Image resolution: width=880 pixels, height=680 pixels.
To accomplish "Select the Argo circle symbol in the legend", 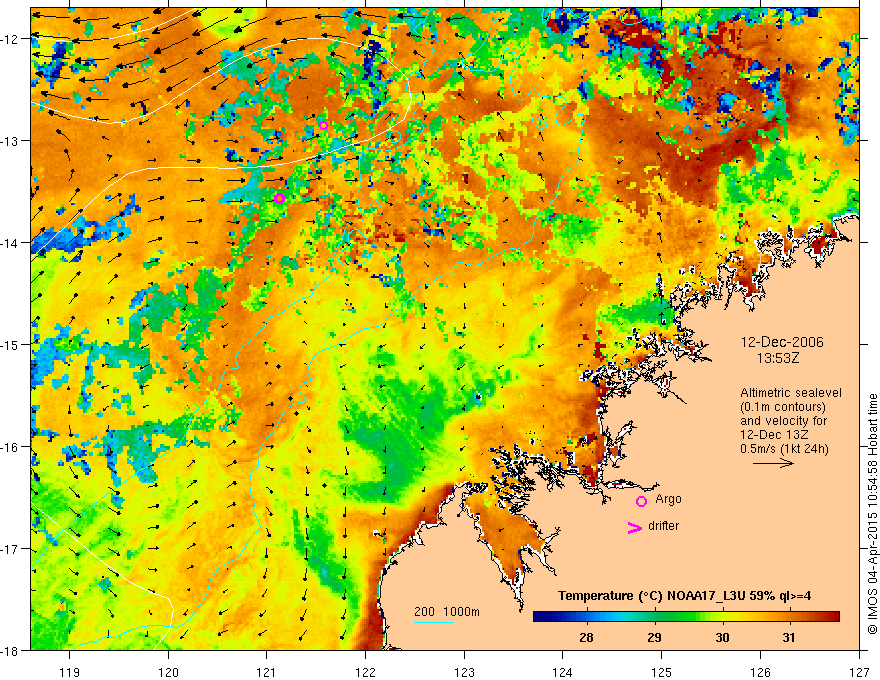I will [x=641, y=501].
